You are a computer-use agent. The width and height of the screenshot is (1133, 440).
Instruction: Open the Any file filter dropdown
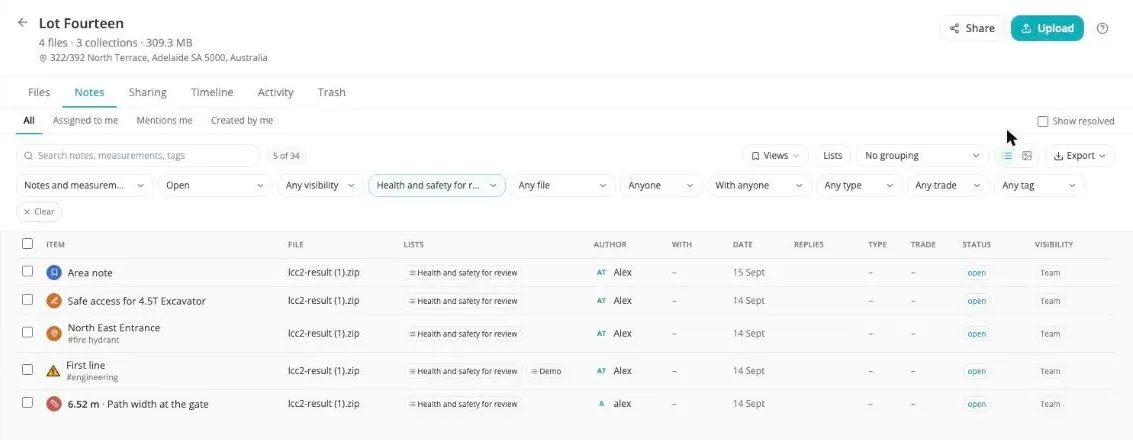(563, 186)
